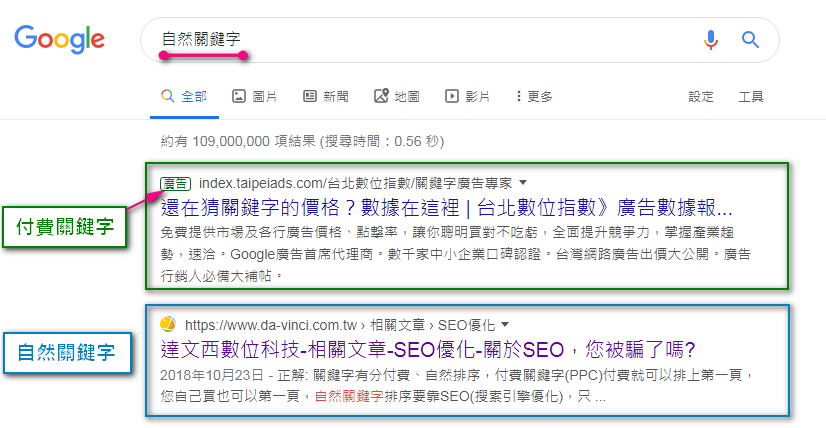
Task: Start voice search with microphone icon
Action: pos(711,40)
